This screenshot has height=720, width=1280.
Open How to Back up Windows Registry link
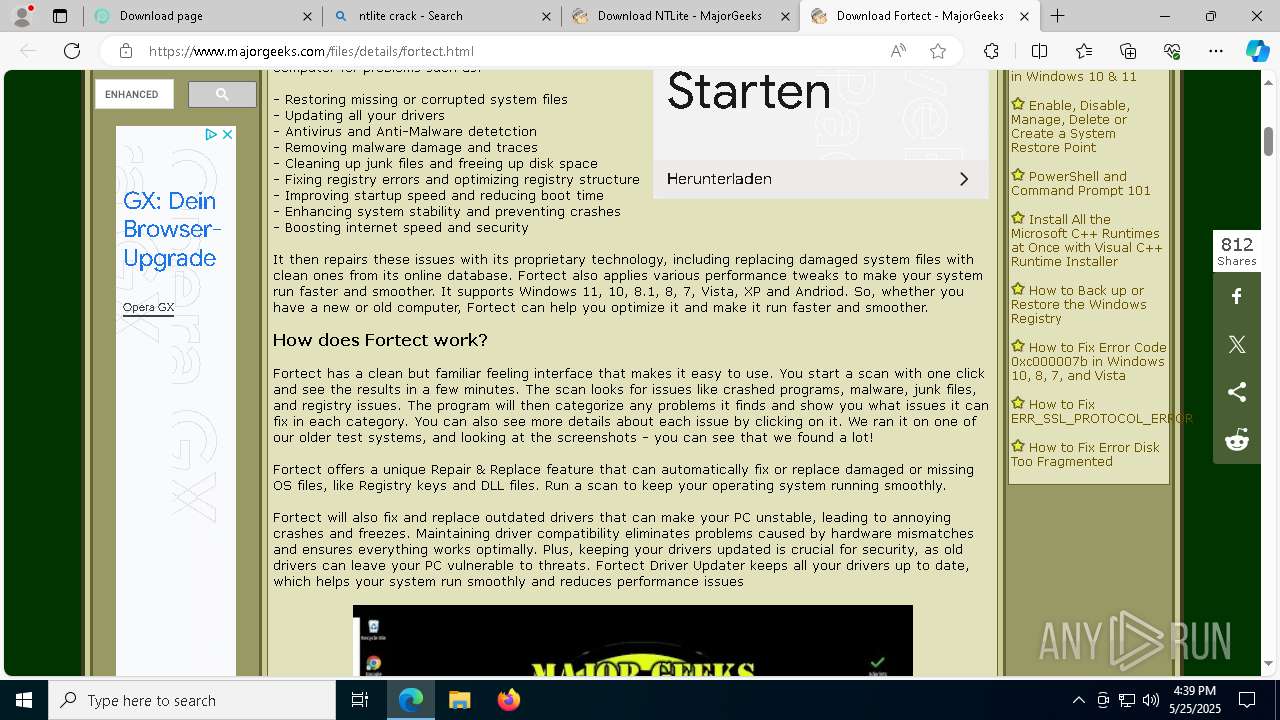click(x=1077, y=304)
